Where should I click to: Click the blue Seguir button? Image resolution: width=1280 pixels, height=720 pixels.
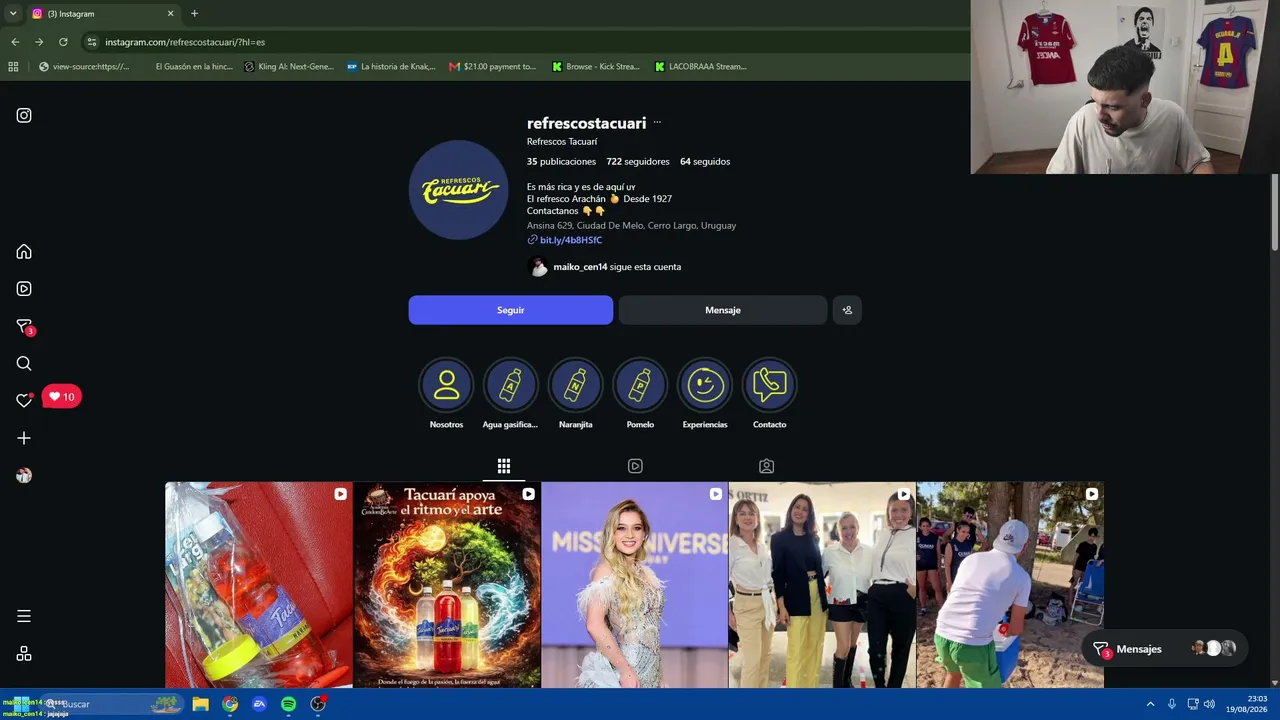(511, 310)
